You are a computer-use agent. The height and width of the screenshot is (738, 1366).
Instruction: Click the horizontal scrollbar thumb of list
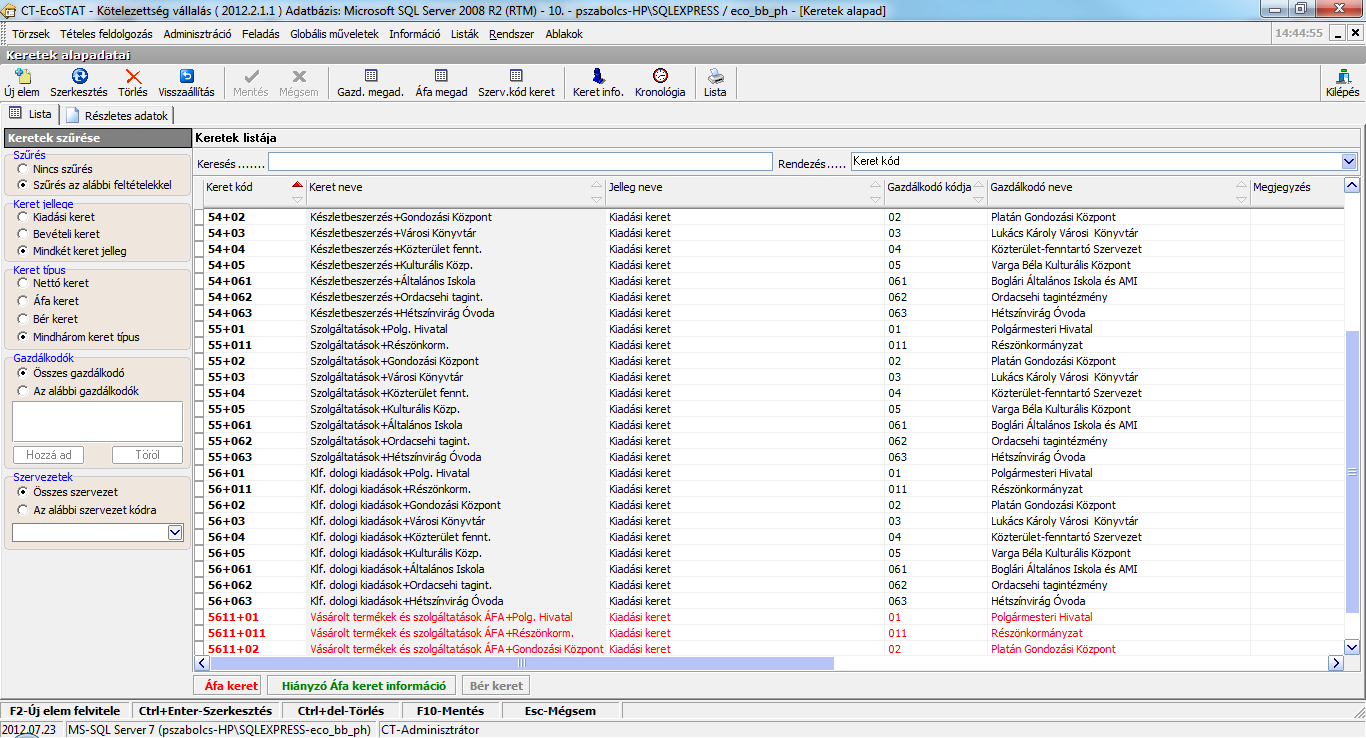coord(521,663)
